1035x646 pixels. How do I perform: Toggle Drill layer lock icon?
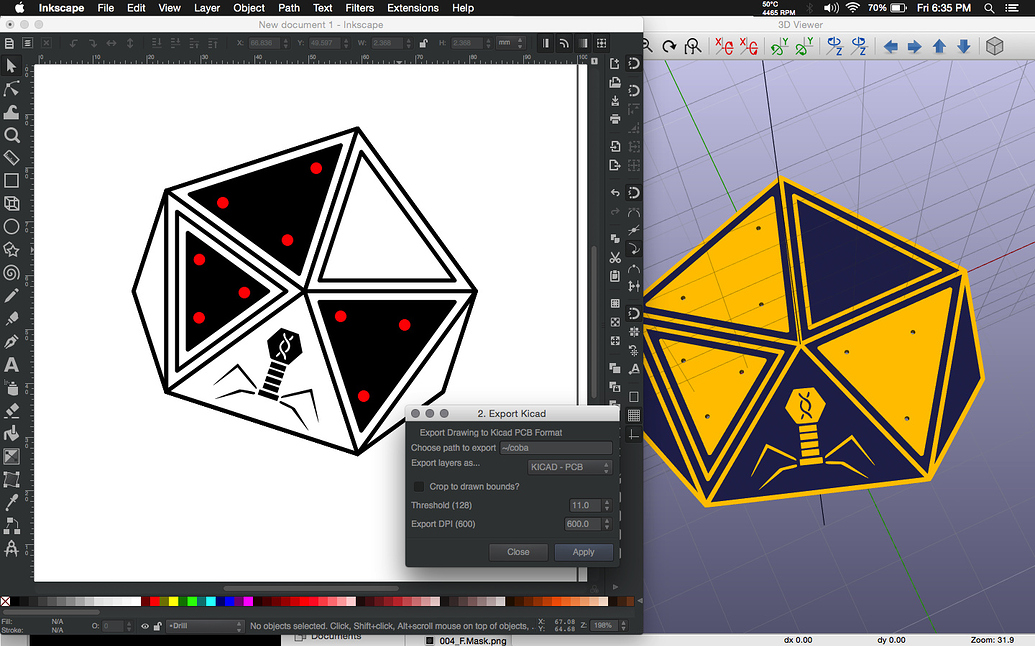coord(158,626)
